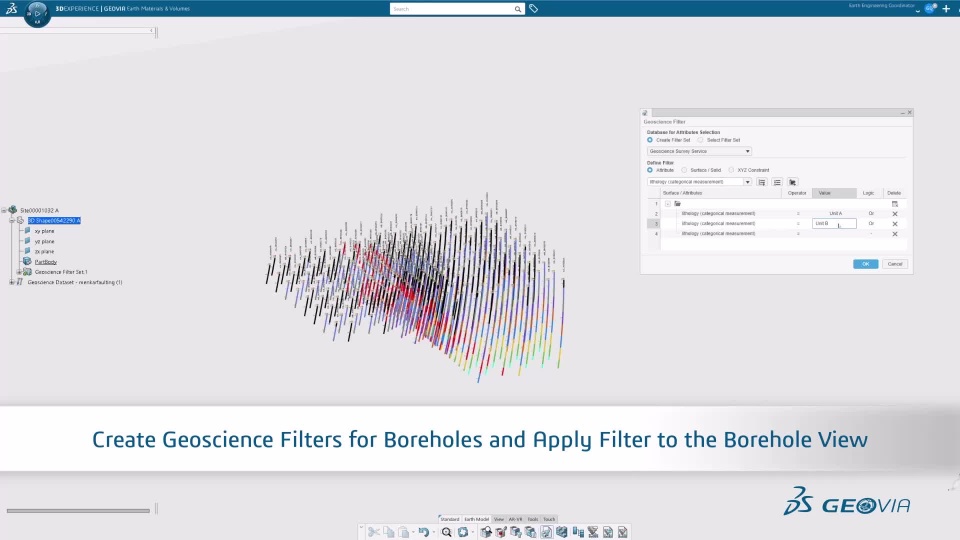Expand the Geoscience Dataset node
The width and height of the screenshot is (960, 540).
[x=12, y=282]
